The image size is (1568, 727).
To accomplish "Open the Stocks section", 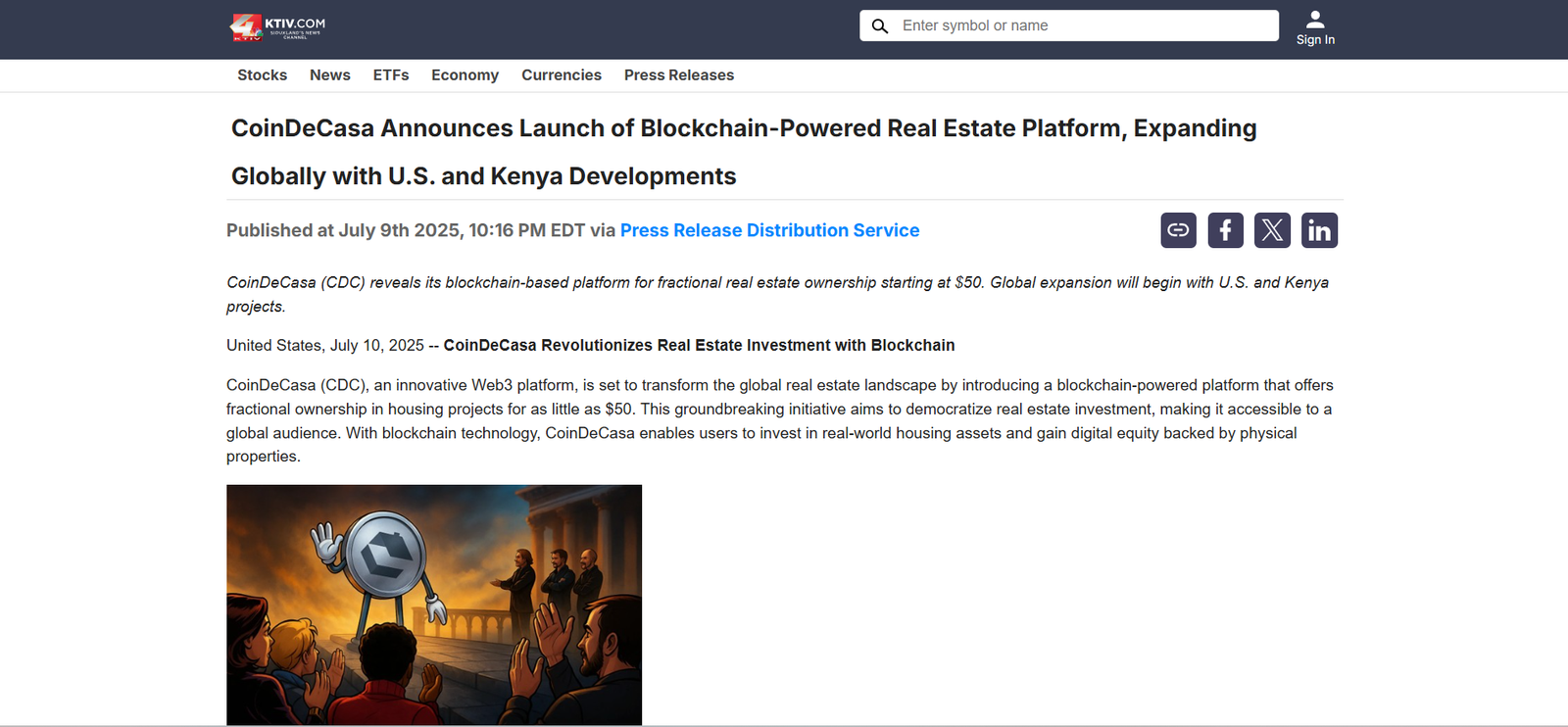I will (262, 75).
